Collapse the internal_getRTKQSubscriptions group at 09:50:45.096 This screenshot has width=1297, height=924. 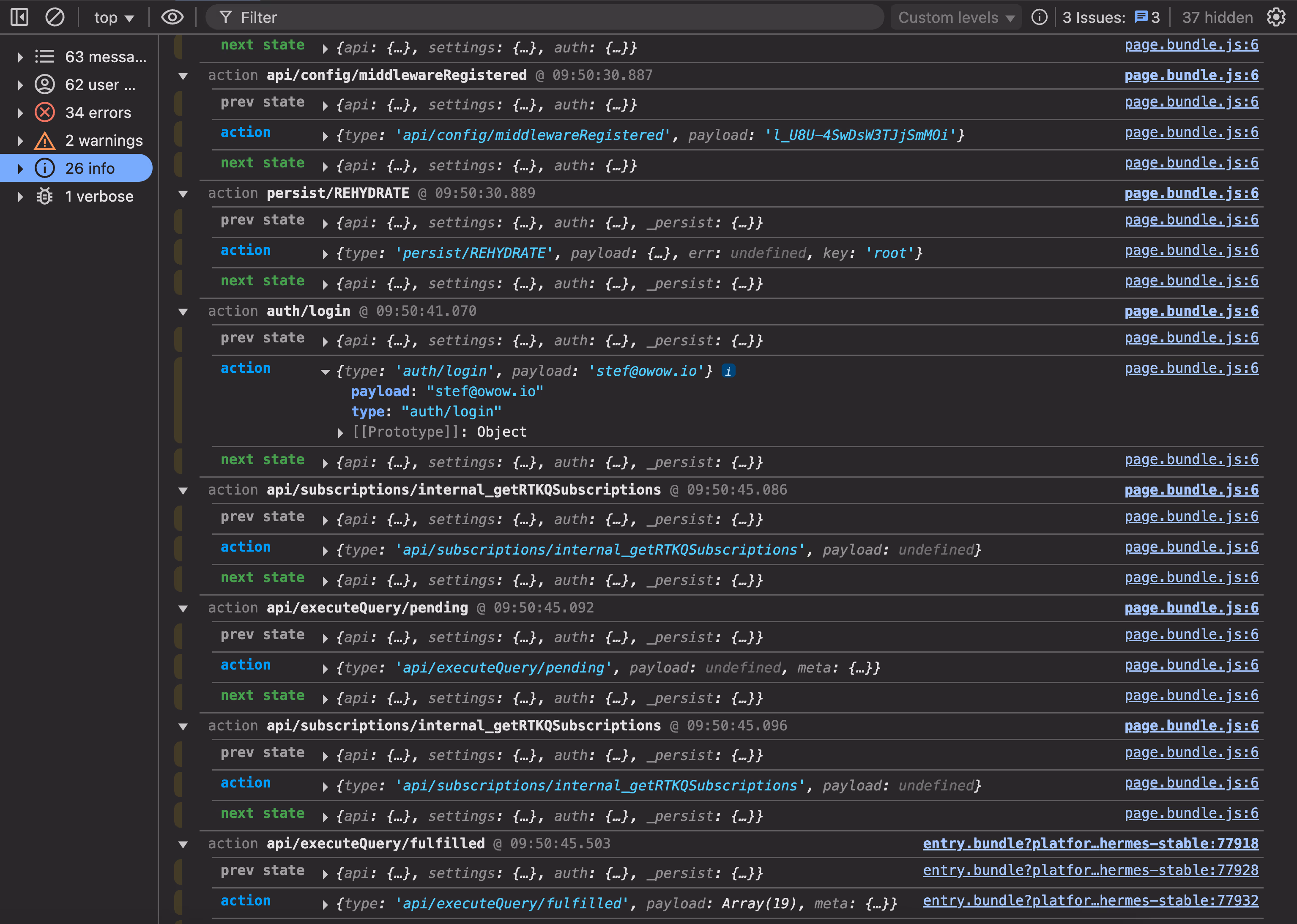[x=183, y=726]
